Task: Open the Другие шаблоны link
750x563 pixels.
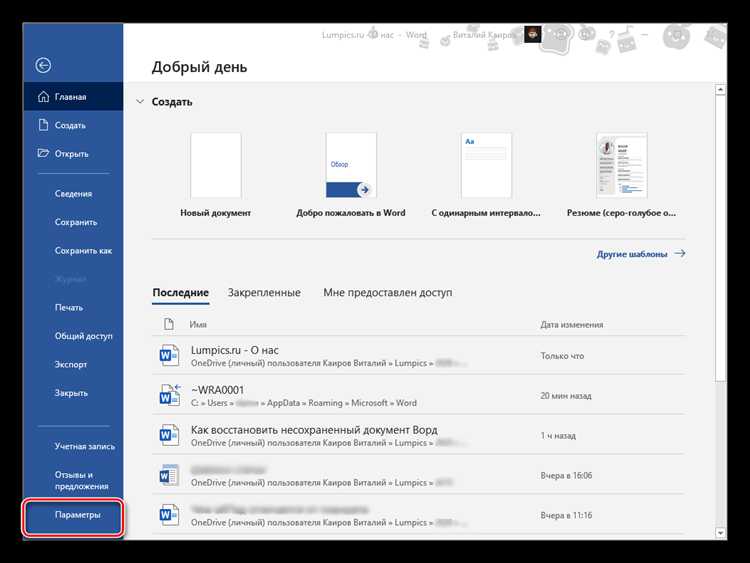Action: point(631,254)
